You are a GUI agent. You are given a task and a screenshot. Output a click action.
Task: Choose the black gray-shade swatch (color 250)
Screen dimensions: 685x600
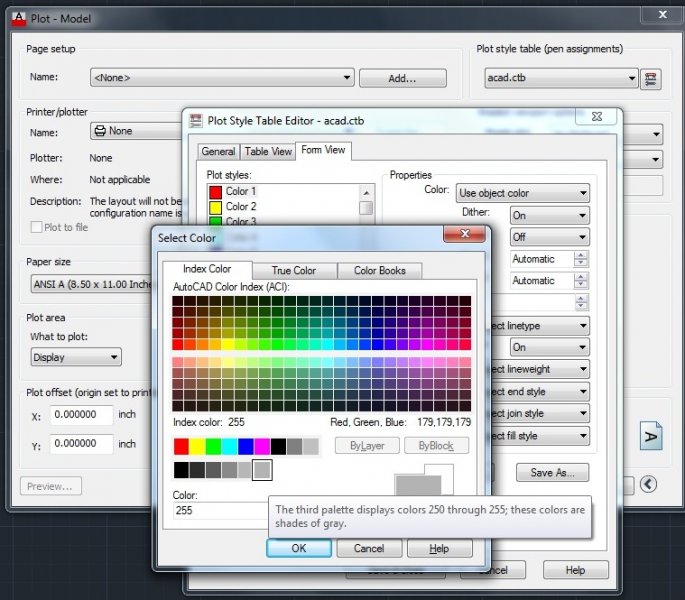tap(181, 469)
